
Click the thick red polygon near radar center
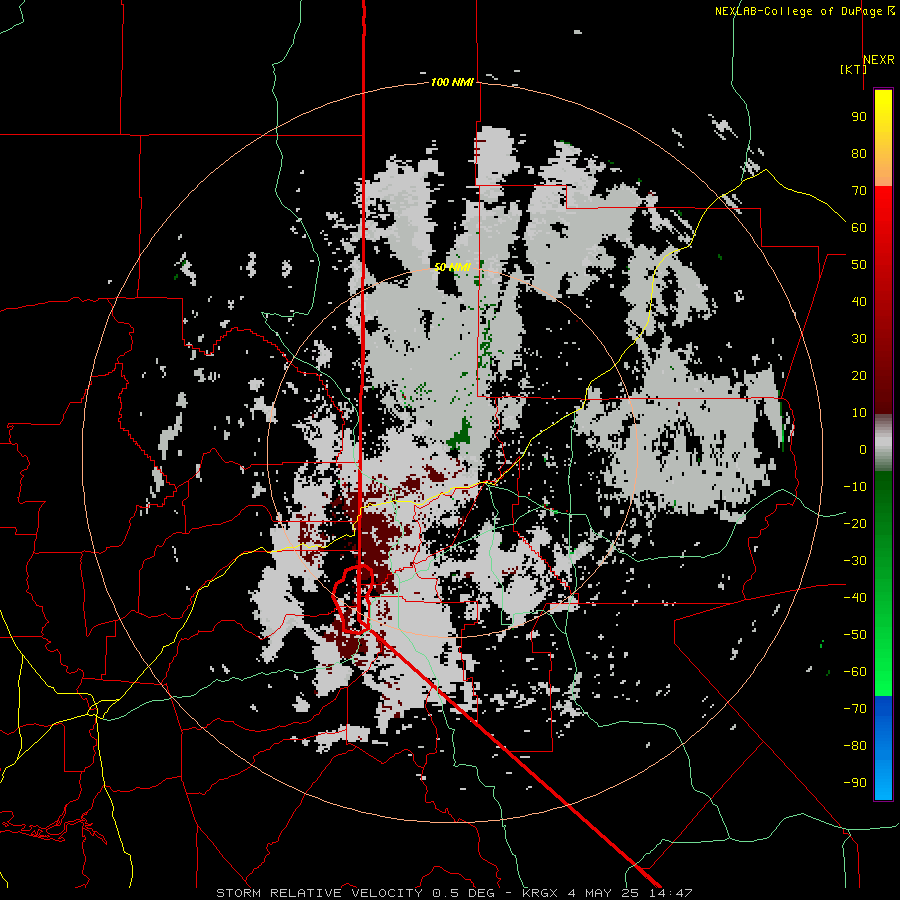354,599
